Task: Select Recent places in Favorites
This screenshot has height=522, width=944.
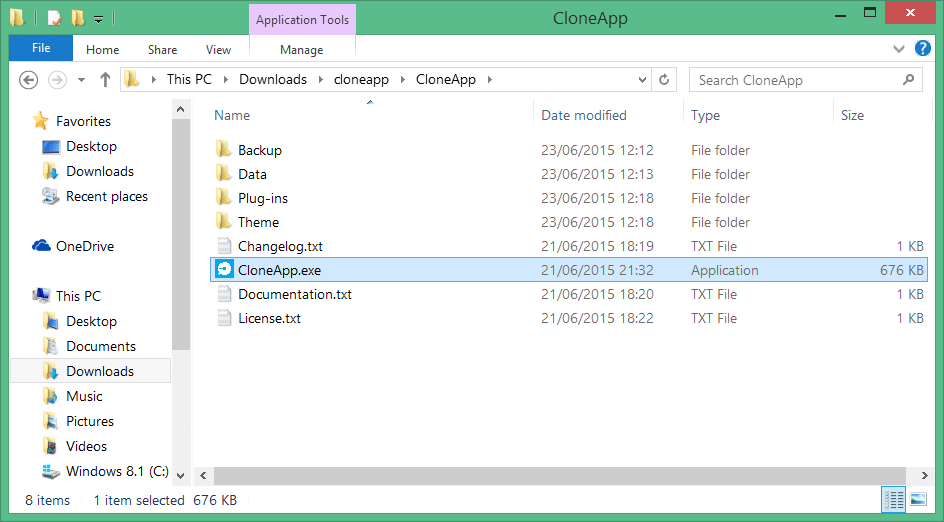Action: point(107,196)
